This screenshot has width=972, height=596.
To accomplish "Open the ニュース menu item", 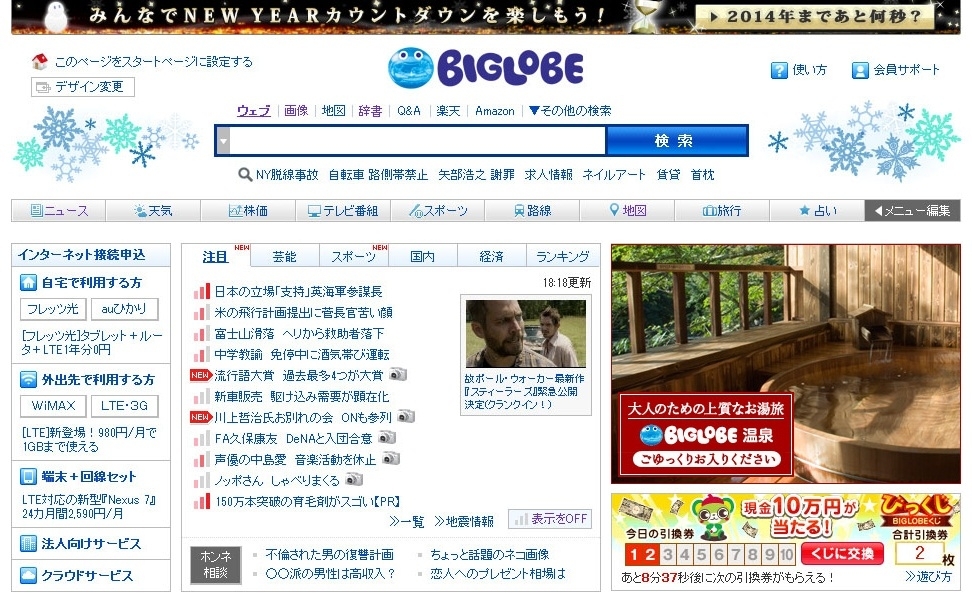I will tap(59, 211).
